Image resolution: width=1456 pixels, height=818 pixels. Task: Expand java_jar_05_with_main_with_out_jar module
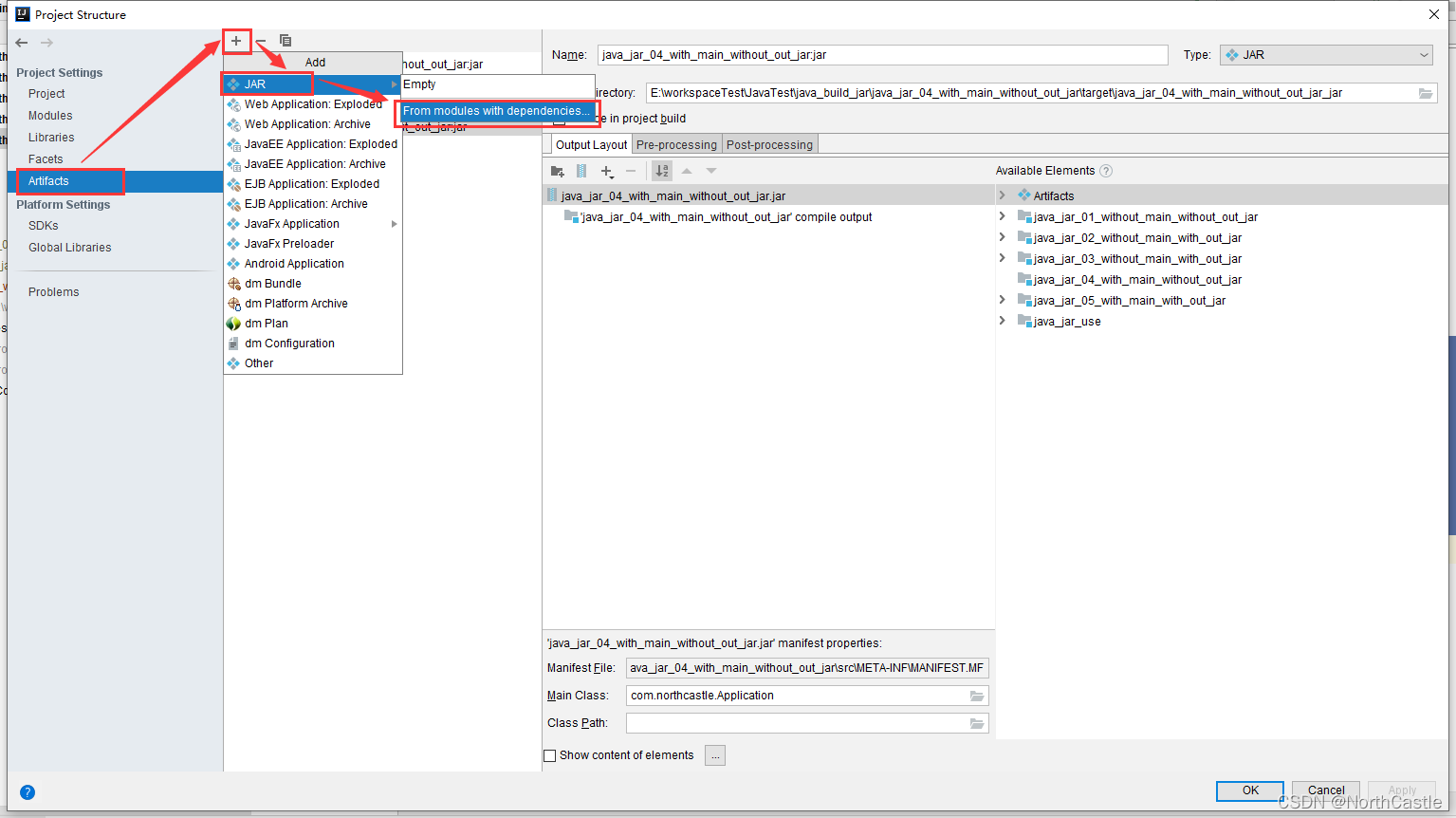pos(1002,300)
